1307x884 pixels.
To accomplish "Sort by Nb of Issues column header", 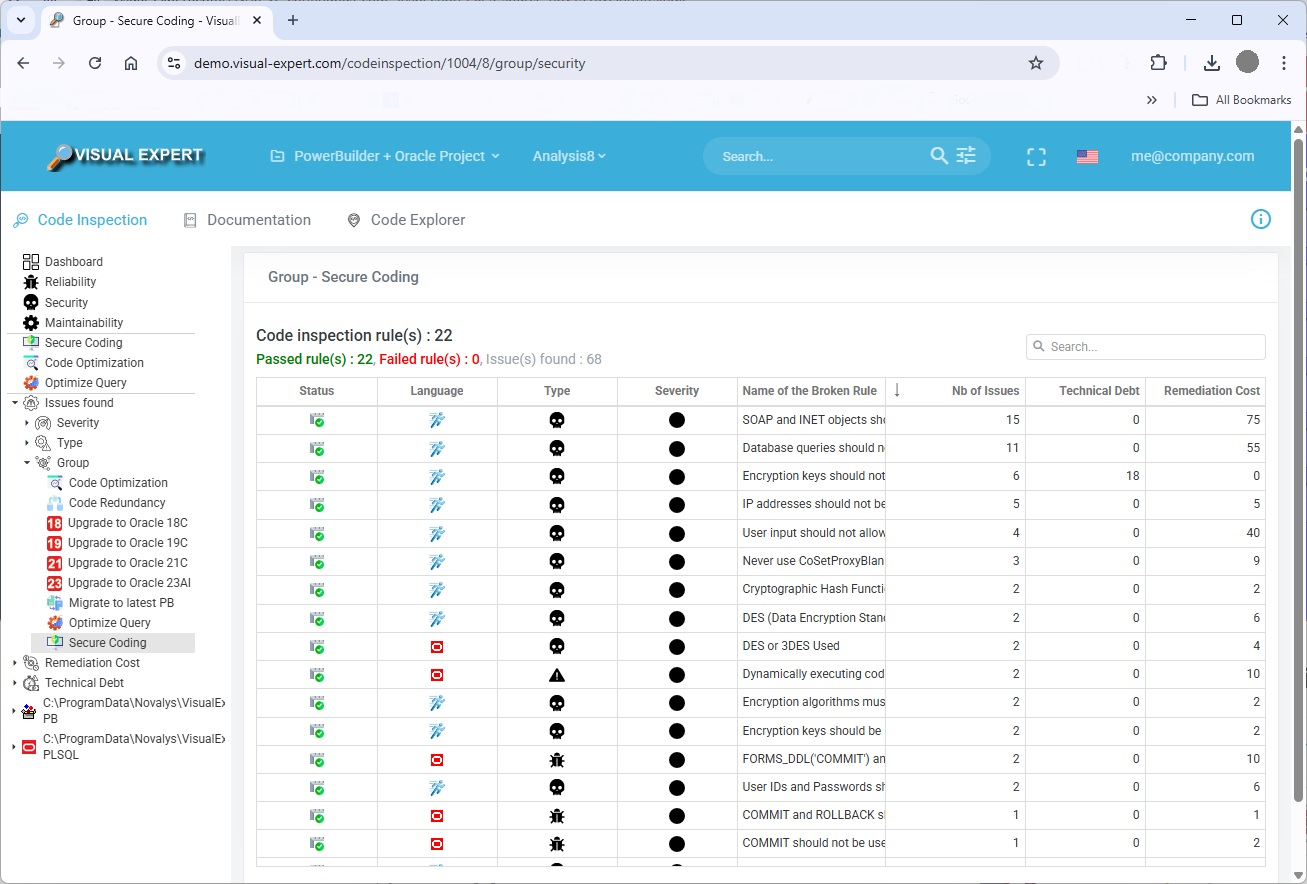I will point(984,391).
